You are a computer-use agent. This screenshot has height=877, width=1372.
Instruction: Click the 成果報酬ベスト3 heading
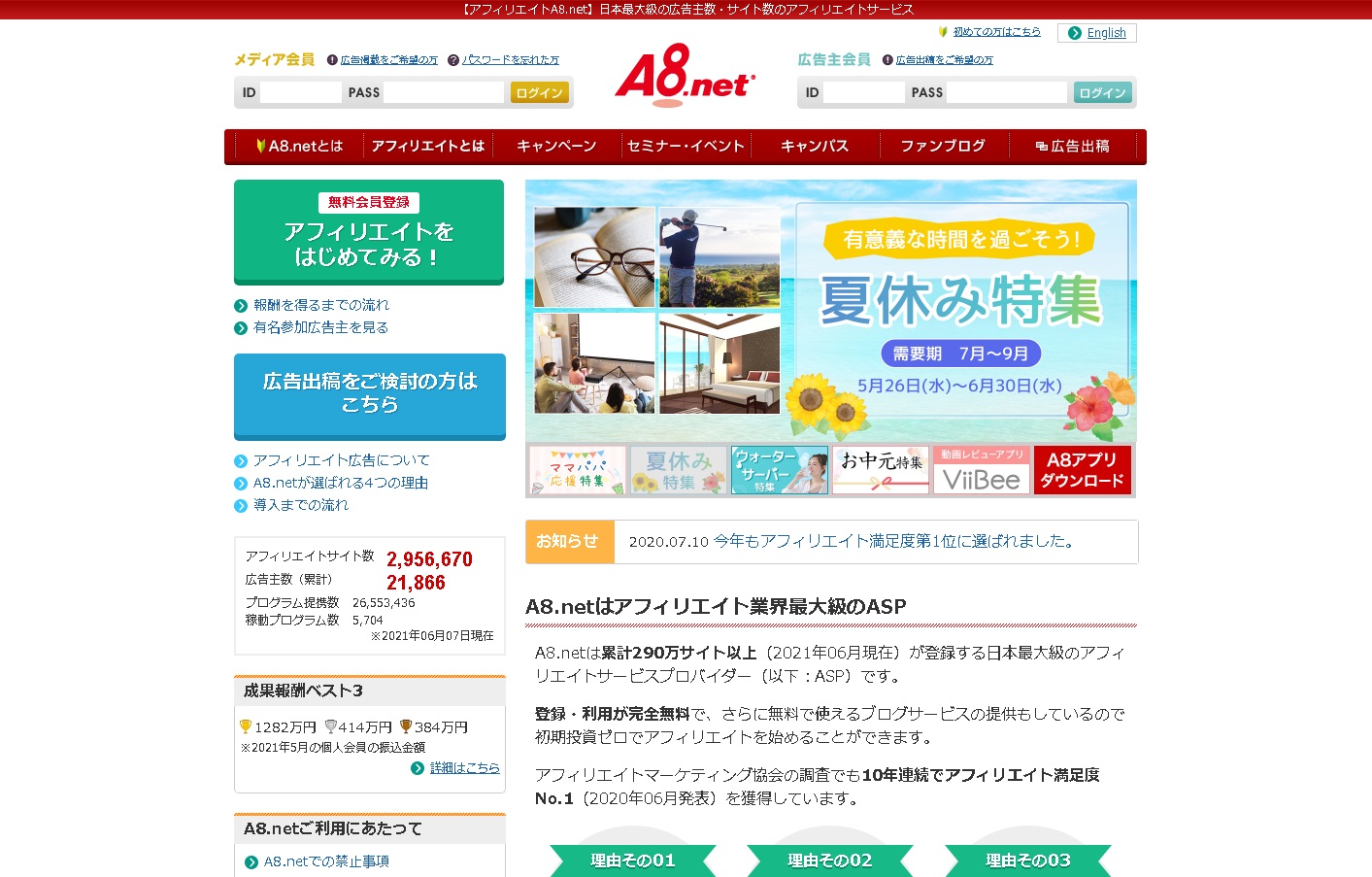303,691
